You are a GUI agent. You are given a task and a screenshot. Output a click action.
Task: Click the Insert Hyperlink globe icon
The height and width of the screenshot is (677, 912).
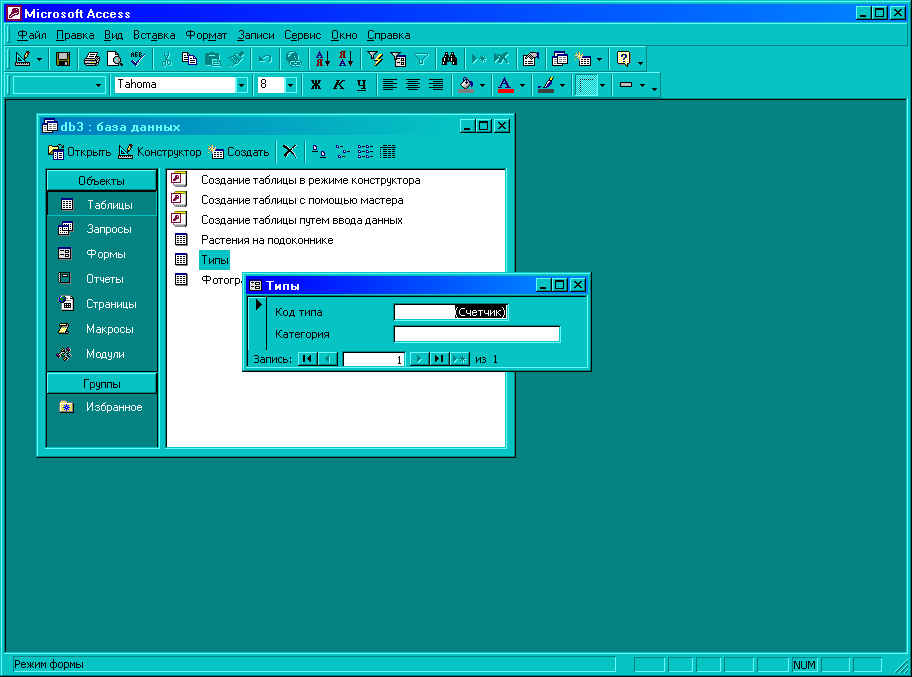click(x=294, y=59)
